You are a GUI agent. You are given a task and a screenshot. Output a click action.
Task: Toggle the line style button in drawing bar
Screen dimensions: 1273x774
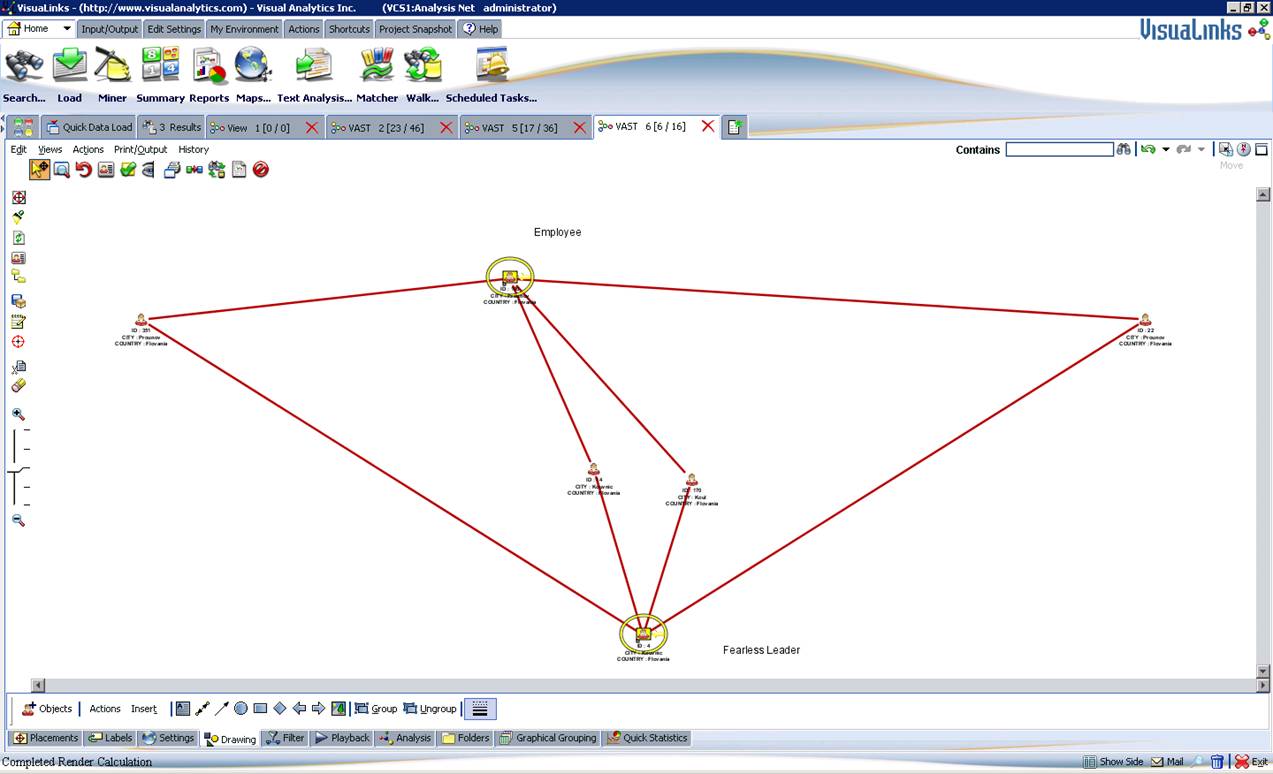pos(480,709)
